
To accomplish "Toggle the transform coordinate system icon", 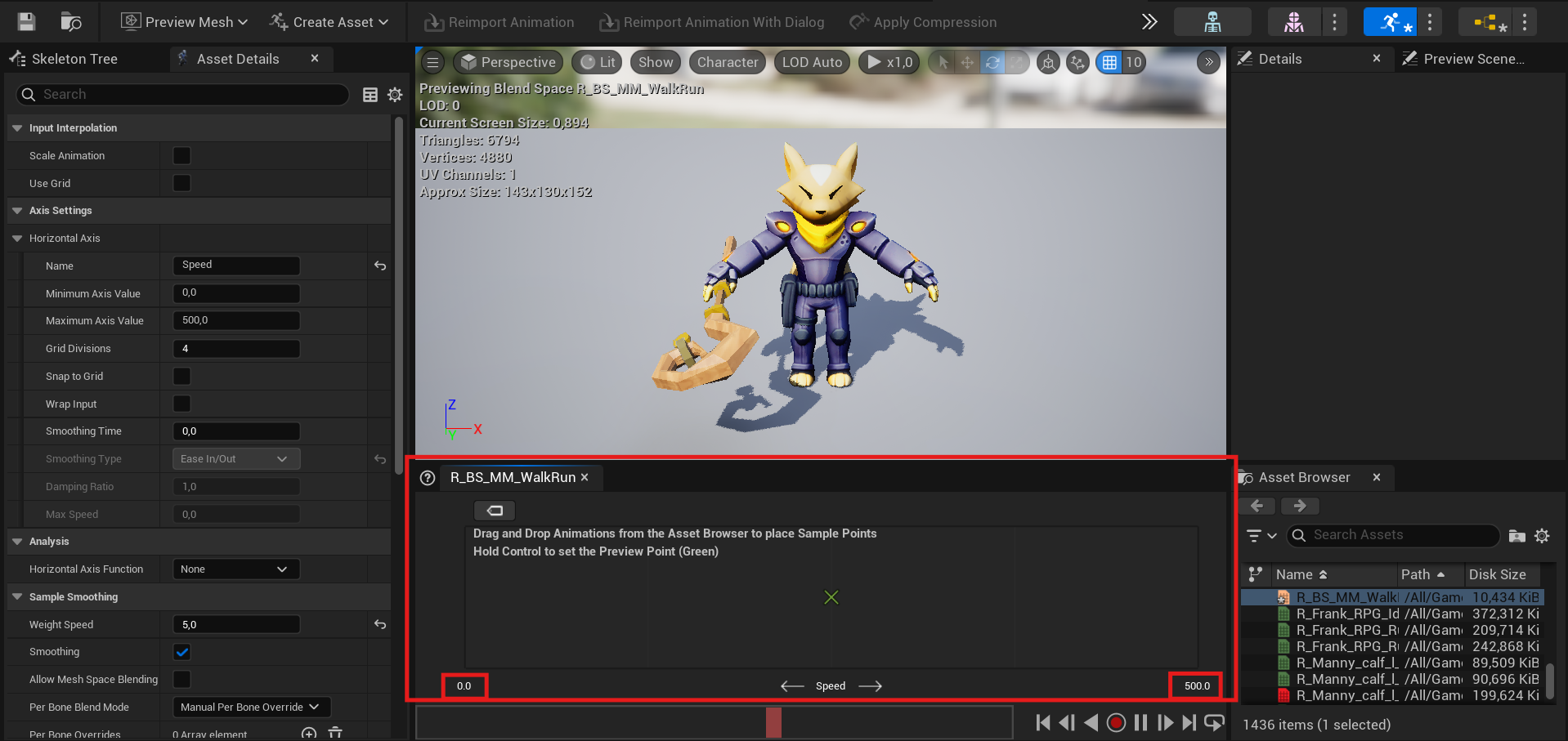I will 1048,62.
